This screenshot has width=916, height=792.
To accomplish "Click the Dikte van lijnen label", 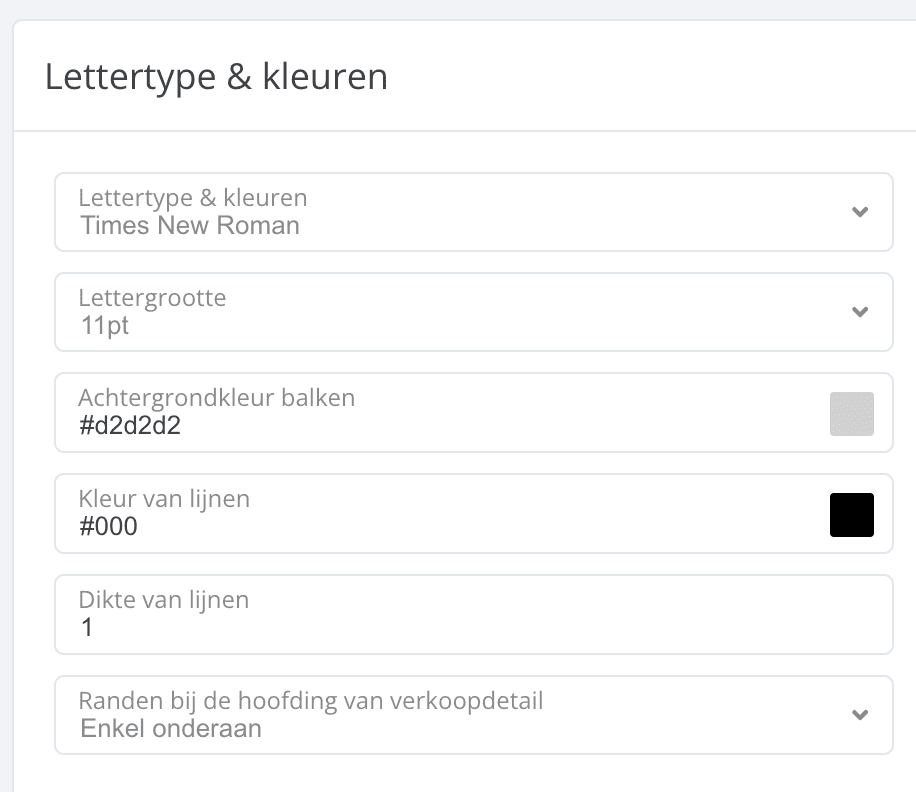I will [164, 600].
